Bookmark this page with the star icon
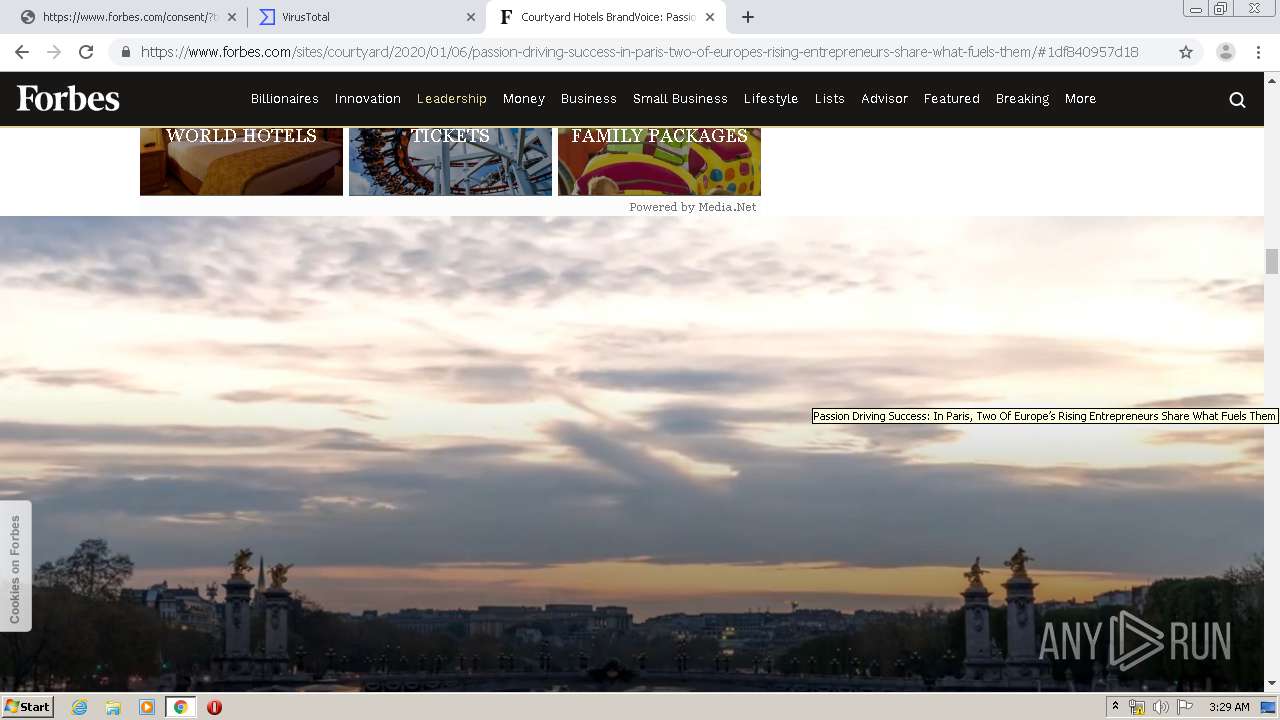1280x720 pixels. click(1186, 52)
